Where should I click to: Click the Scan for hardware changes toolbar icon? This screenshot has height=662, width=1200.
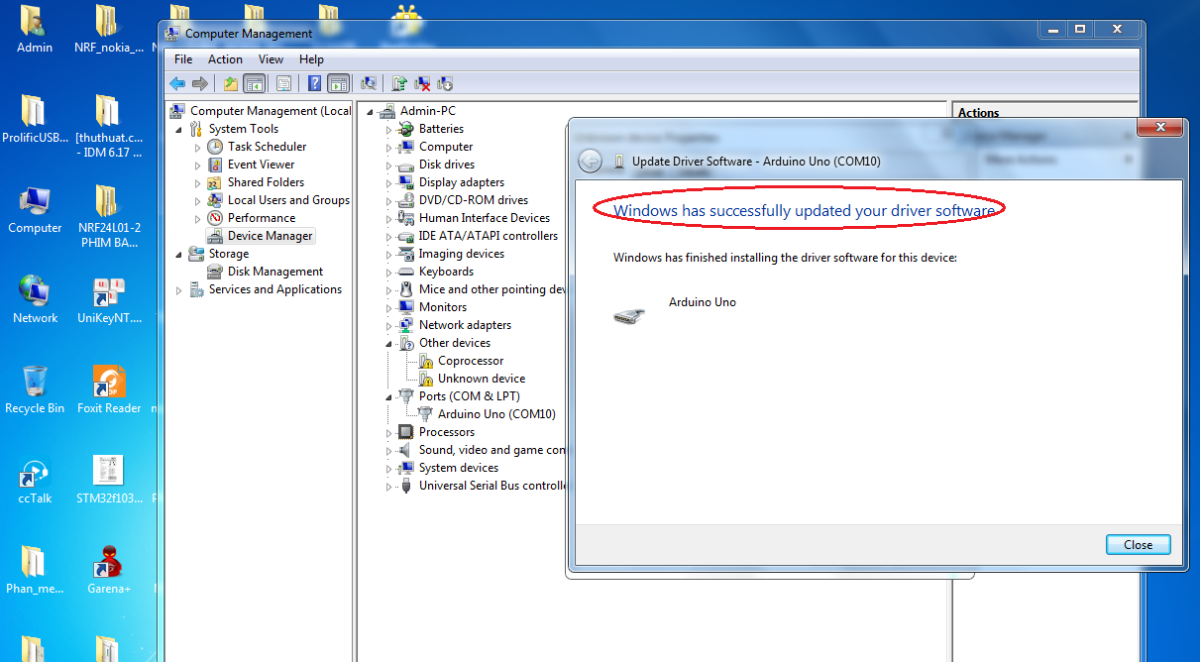pyautogui.click(x=369, y=83)
